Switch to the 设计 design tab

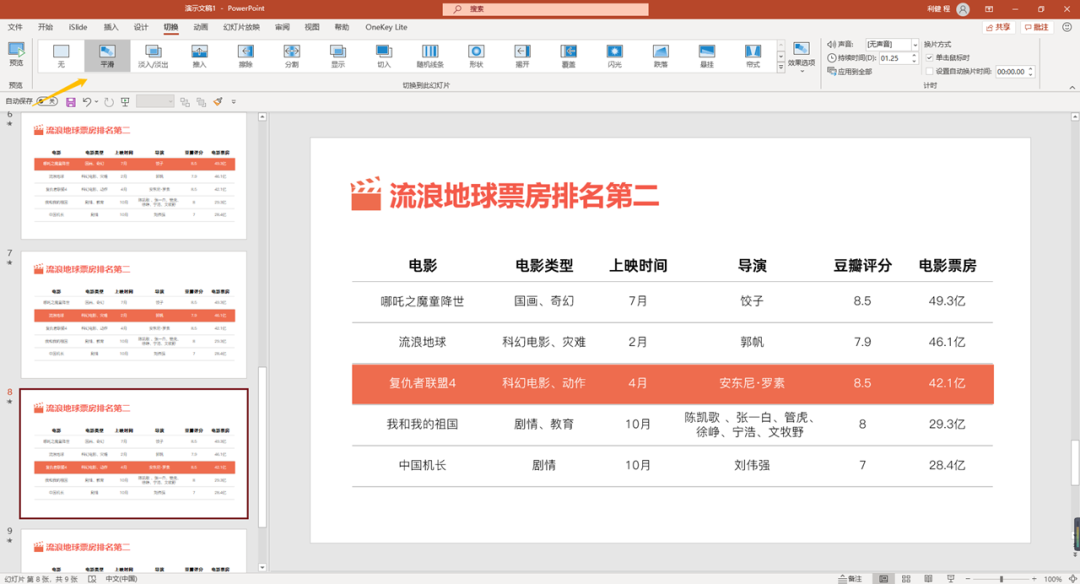coord(141,27)
